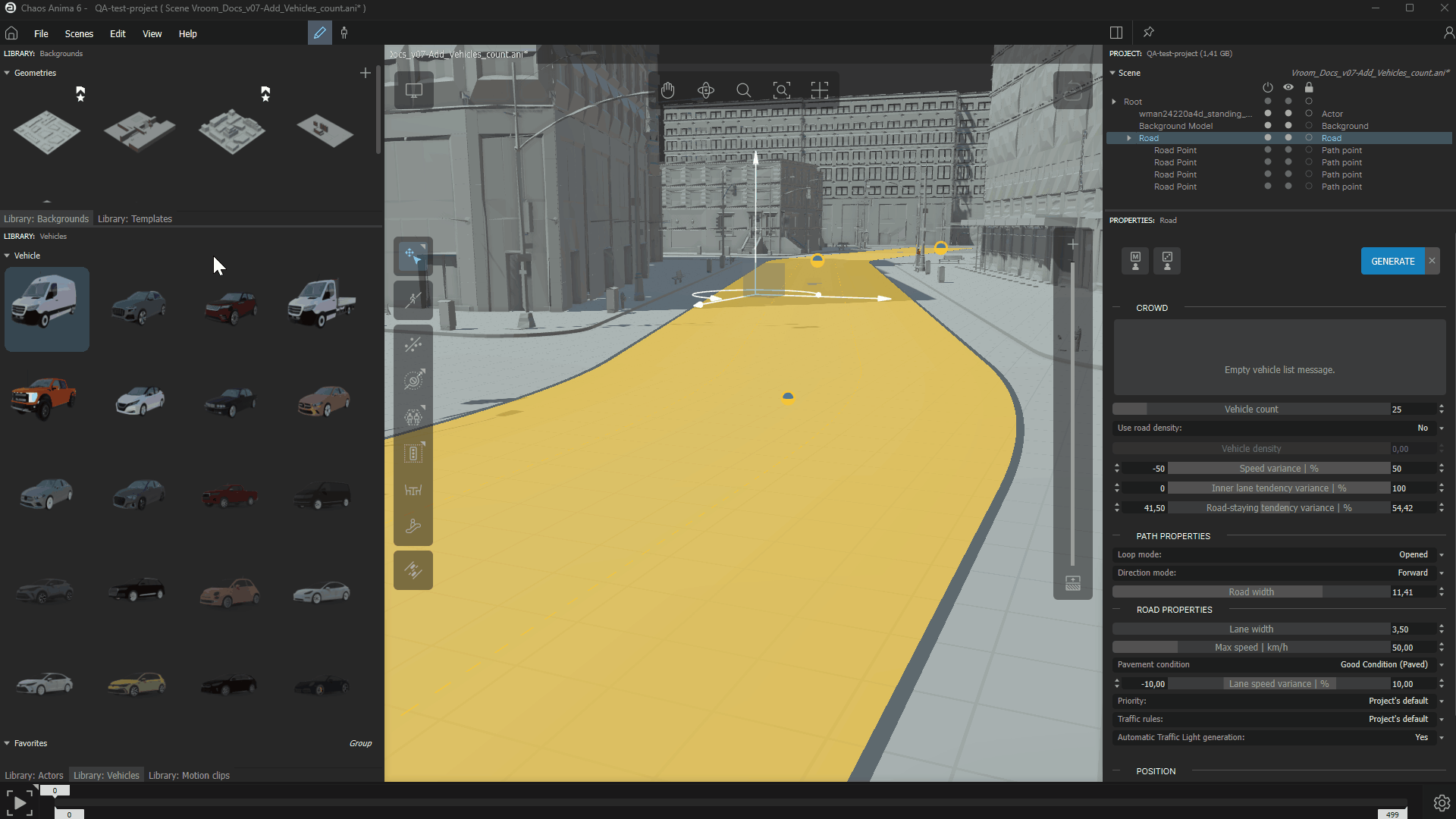
Task: Click the frame-all extents icon
Action: click(820, 90)
